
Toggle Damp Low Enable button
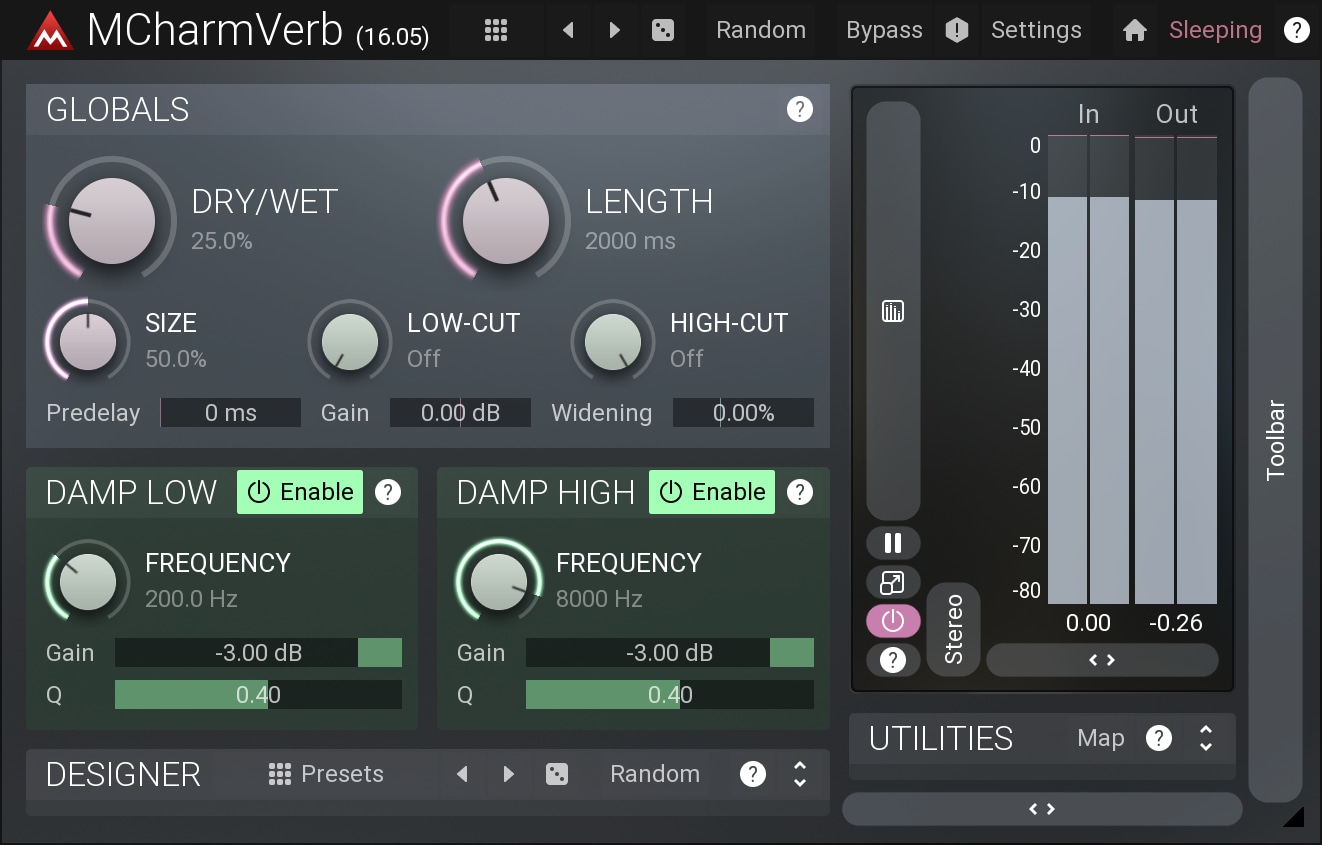pos(300,492)
